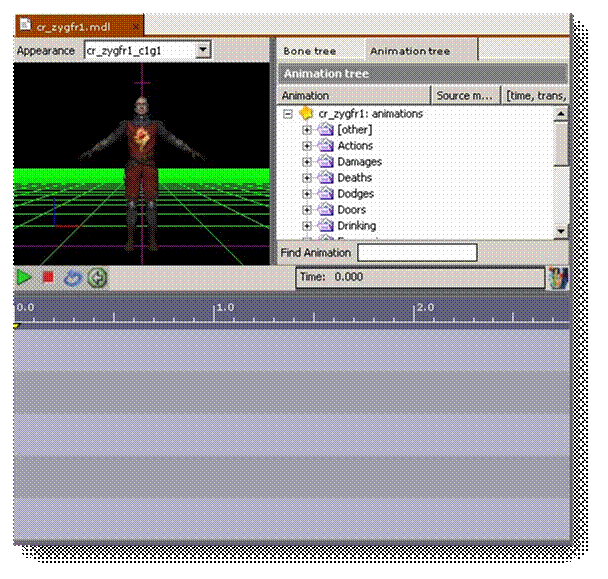Click the 2.0 mark on timeline ruler
The image size is (608, 579).
tap(425, 308)
